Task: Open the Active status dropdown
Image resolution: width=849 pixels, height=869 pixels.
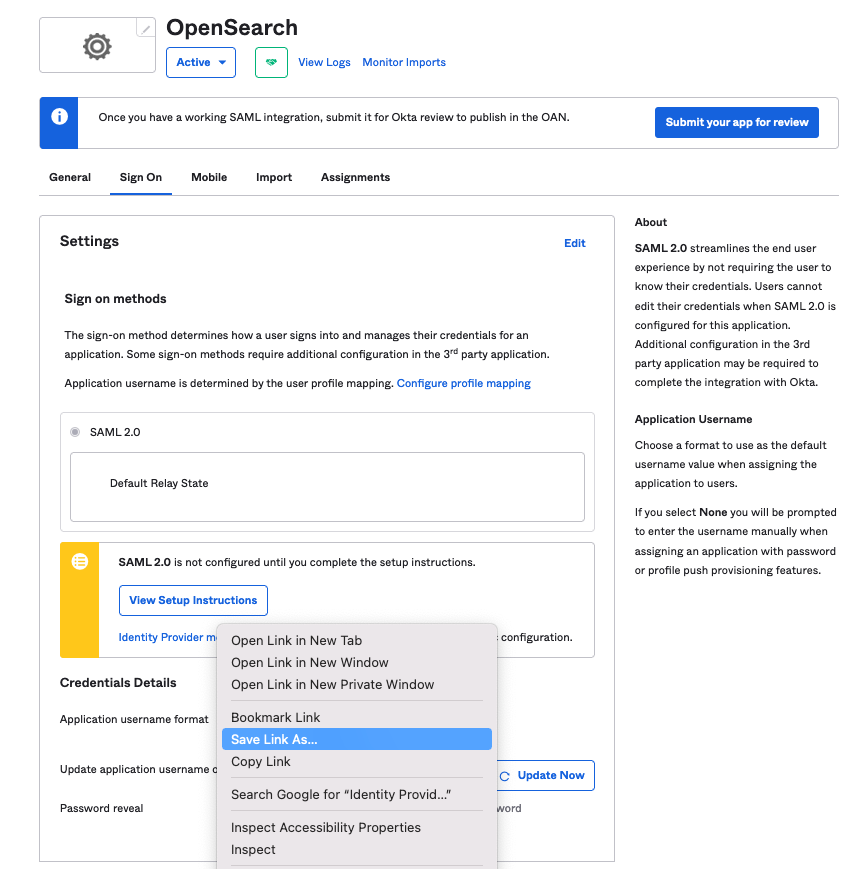Action: 200,62
